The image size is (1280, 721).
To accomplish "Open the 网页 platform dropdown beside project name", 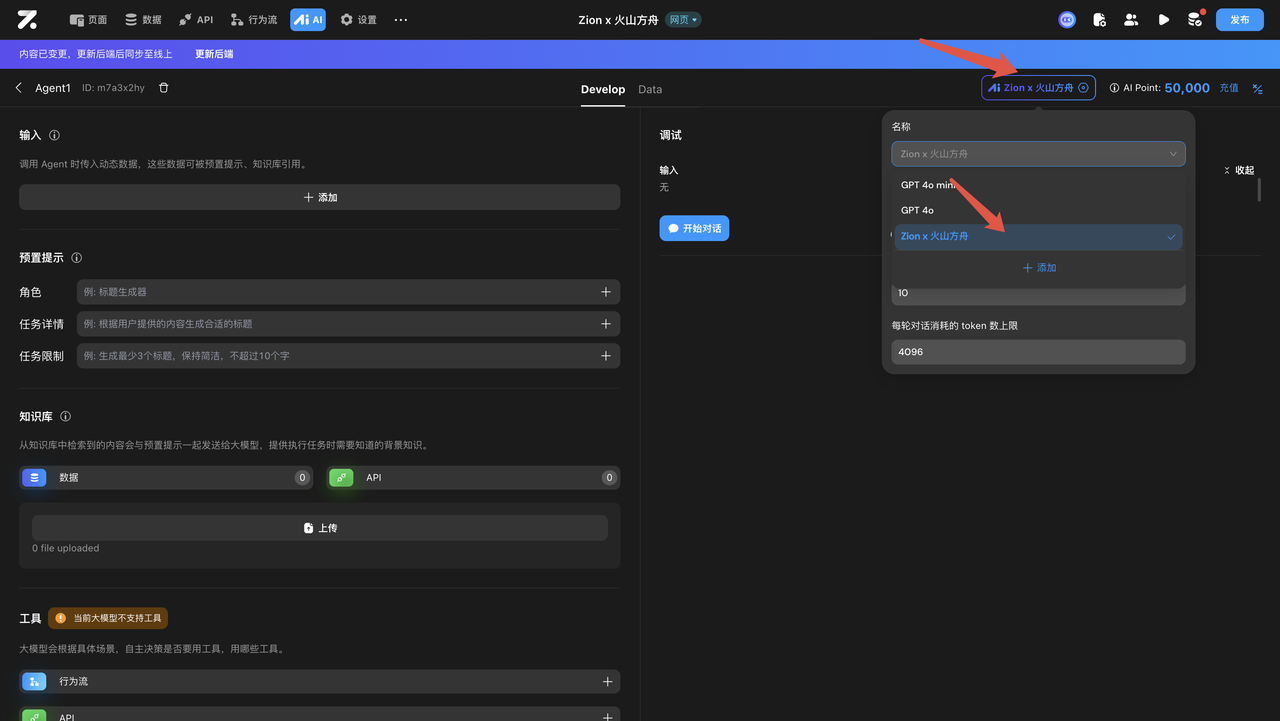I will [684, 19].
